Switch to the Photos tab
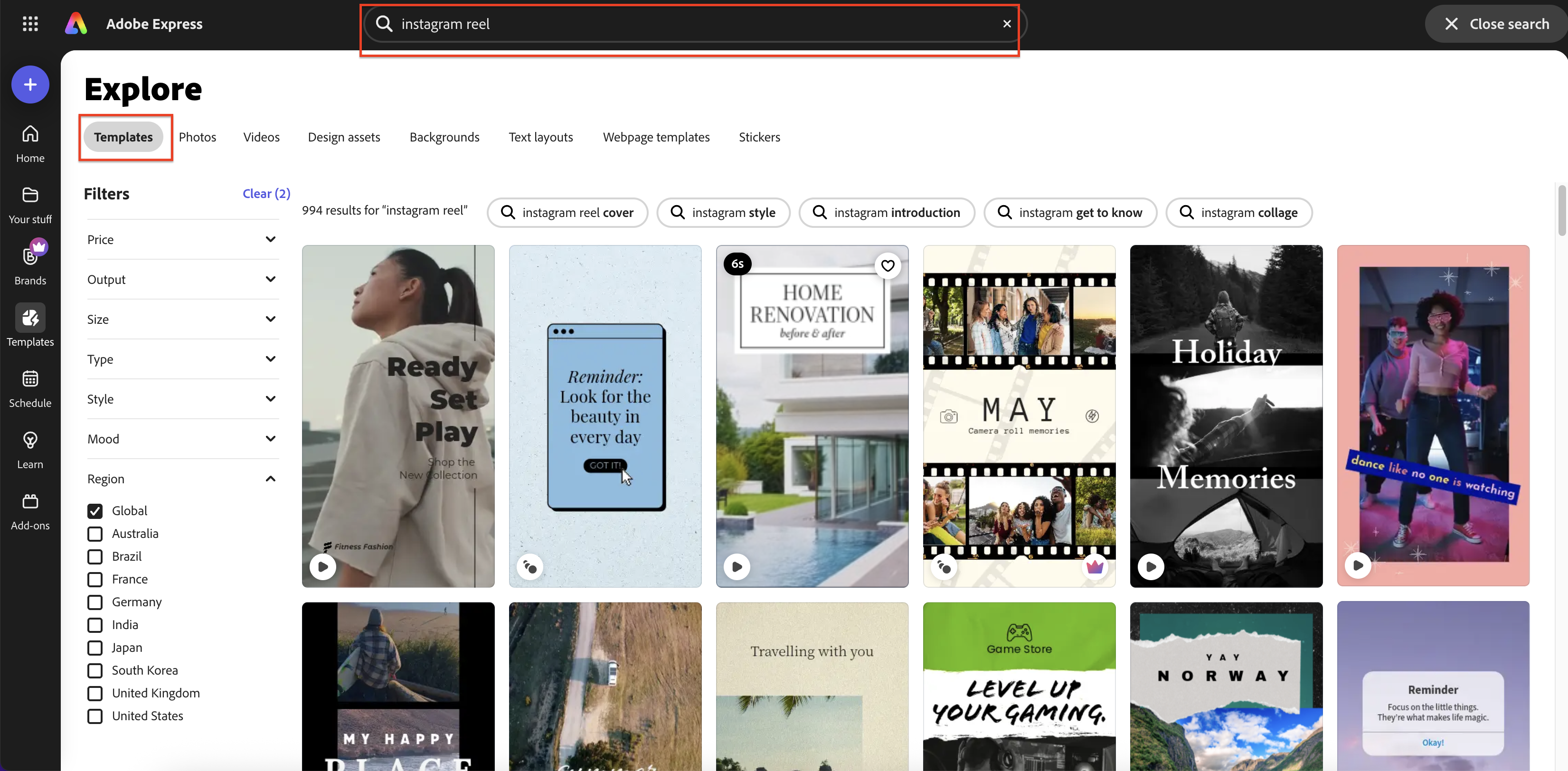 click(x=198, y=137)
